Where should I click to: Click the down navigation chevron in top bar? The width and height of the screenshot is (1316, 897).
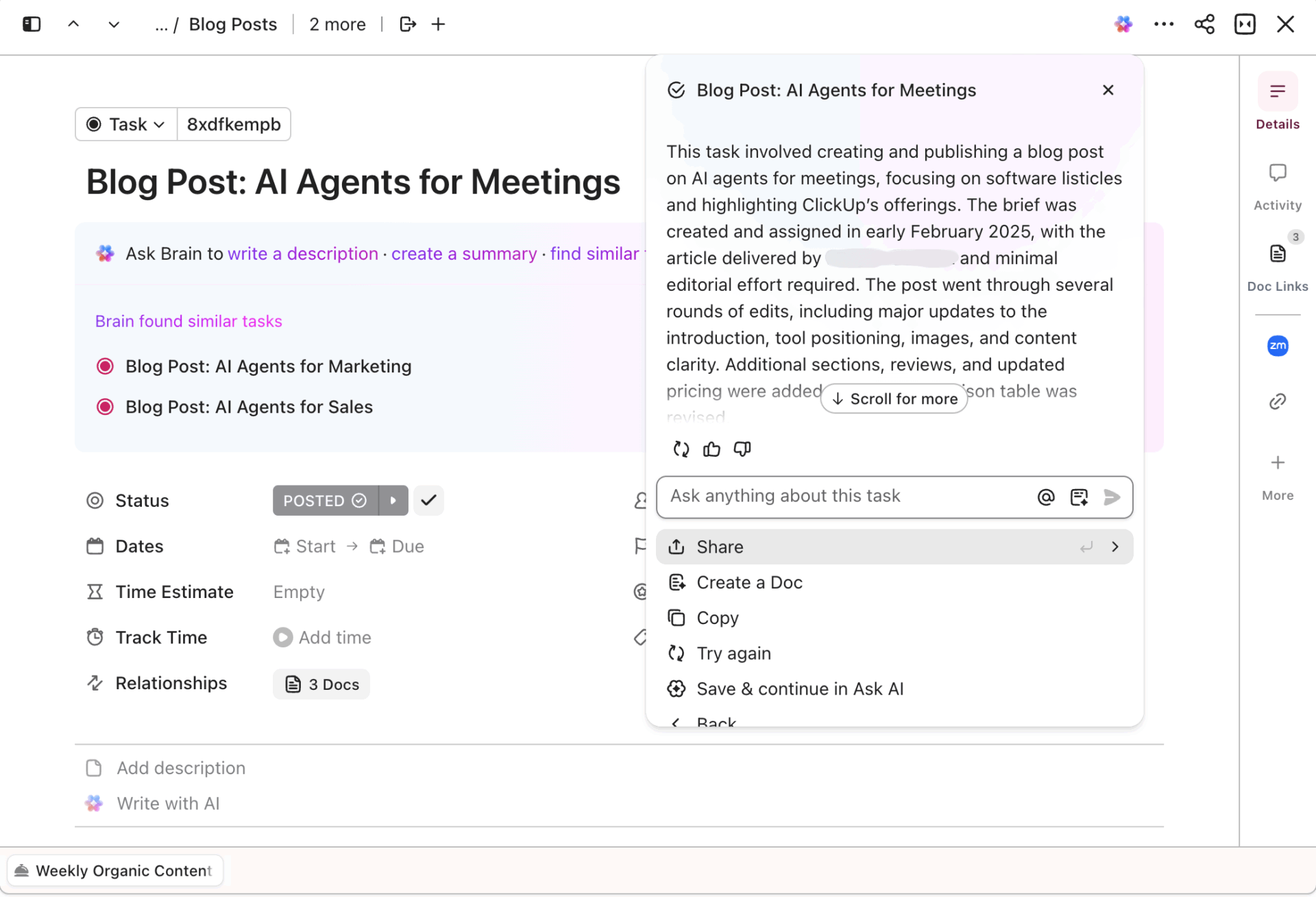[114, 24]
